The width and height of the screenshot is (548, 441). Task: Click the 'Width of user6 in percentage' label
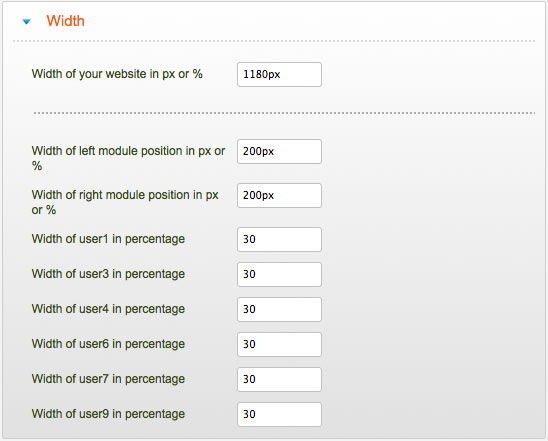(108, 344)
